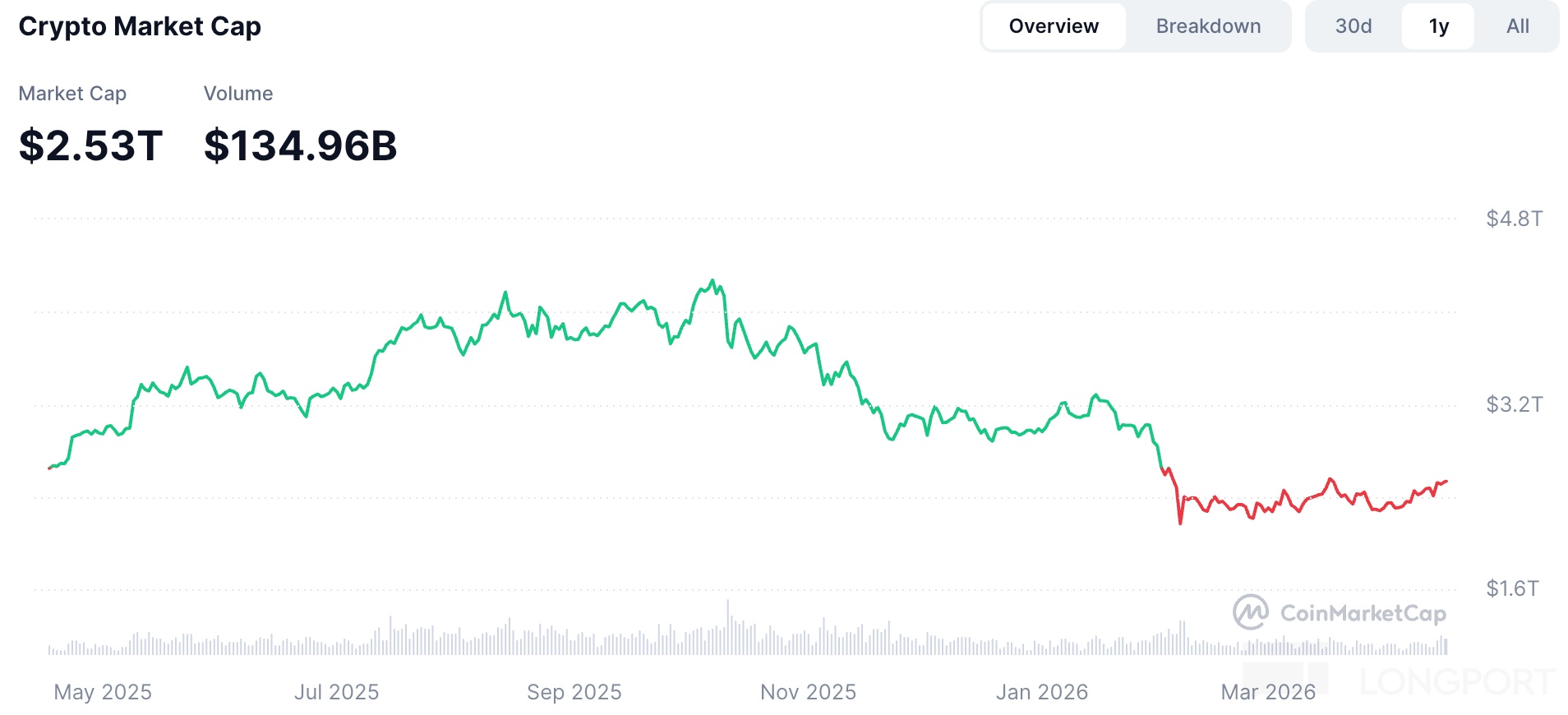Click the CoinMarketCap watermark text
The image size is (1568, 715).
point(1363,613)
